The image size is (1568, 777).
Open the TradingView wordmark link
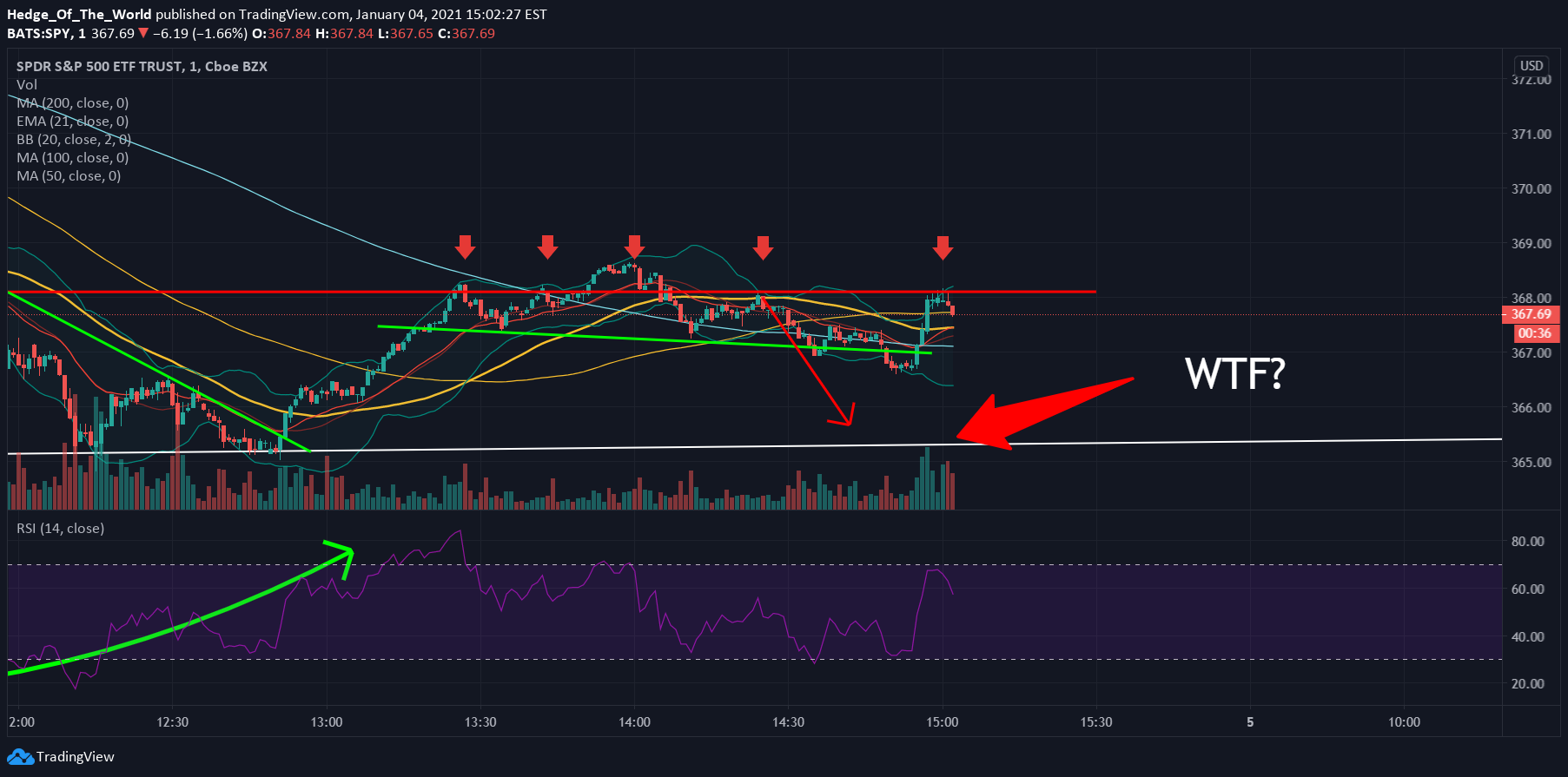[x=75, y=757]
